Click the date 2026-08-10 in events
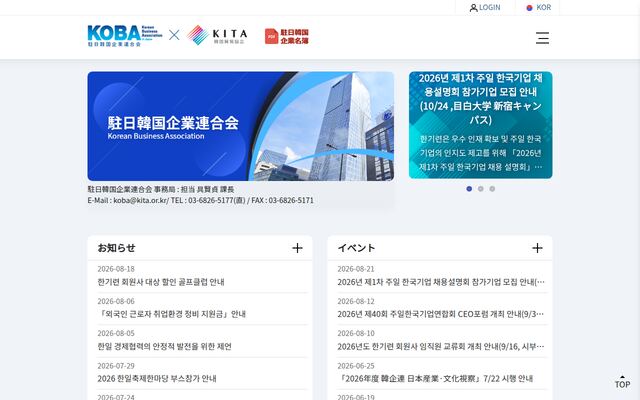 [356, 333]
